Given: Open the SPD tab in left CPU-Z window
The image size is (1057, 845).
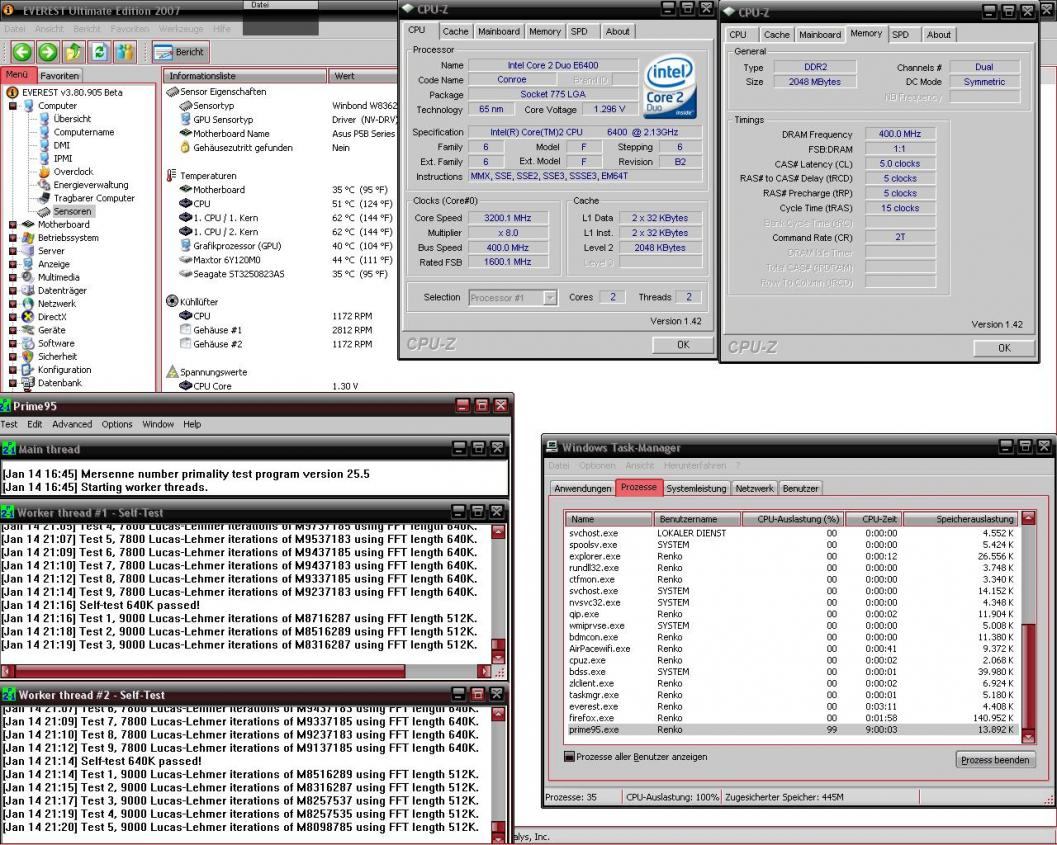Looking at the screenshot, I should coord(578,32).
